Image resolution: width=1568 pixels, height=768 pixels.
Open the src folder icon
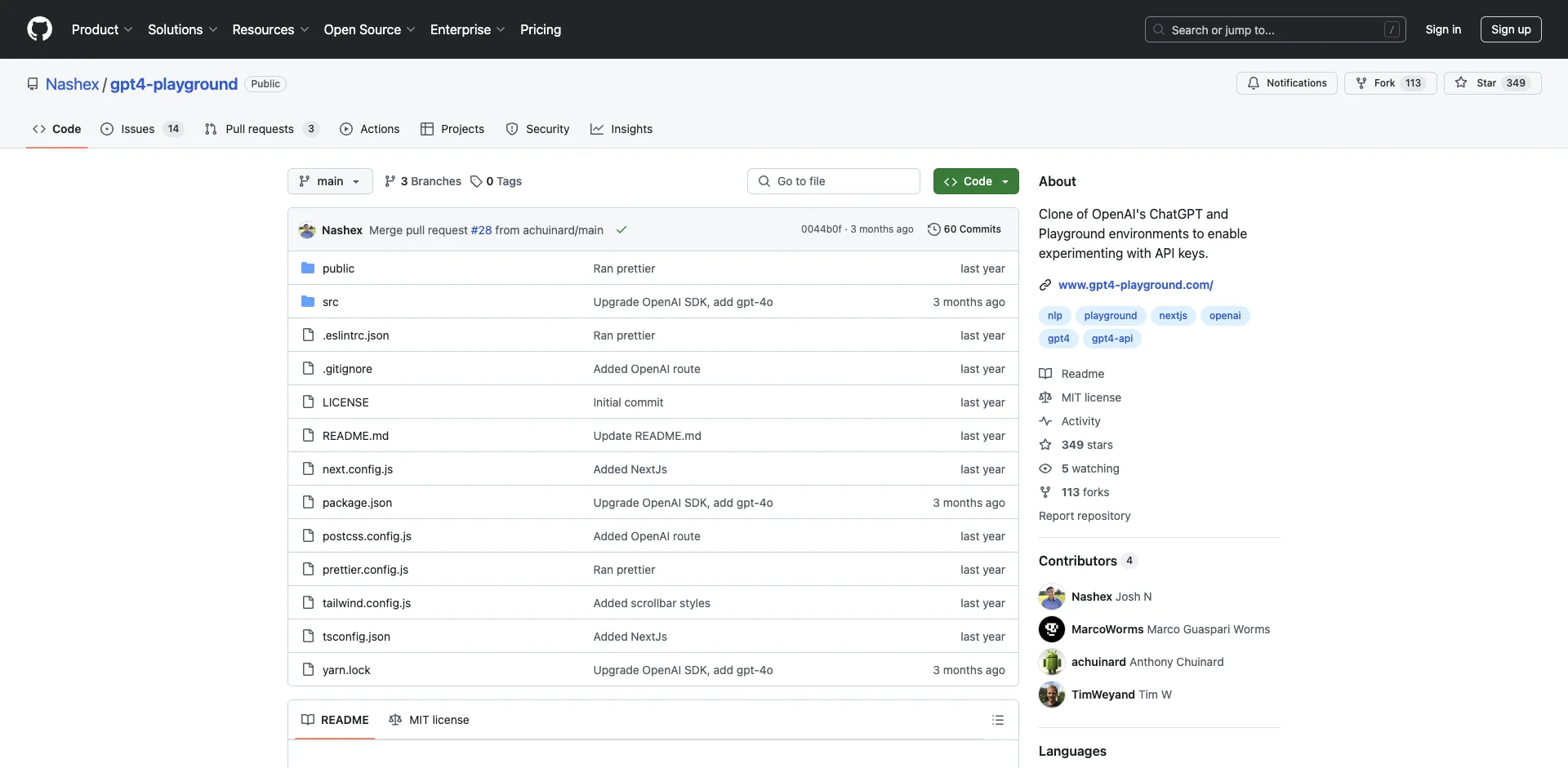[308, 301]
